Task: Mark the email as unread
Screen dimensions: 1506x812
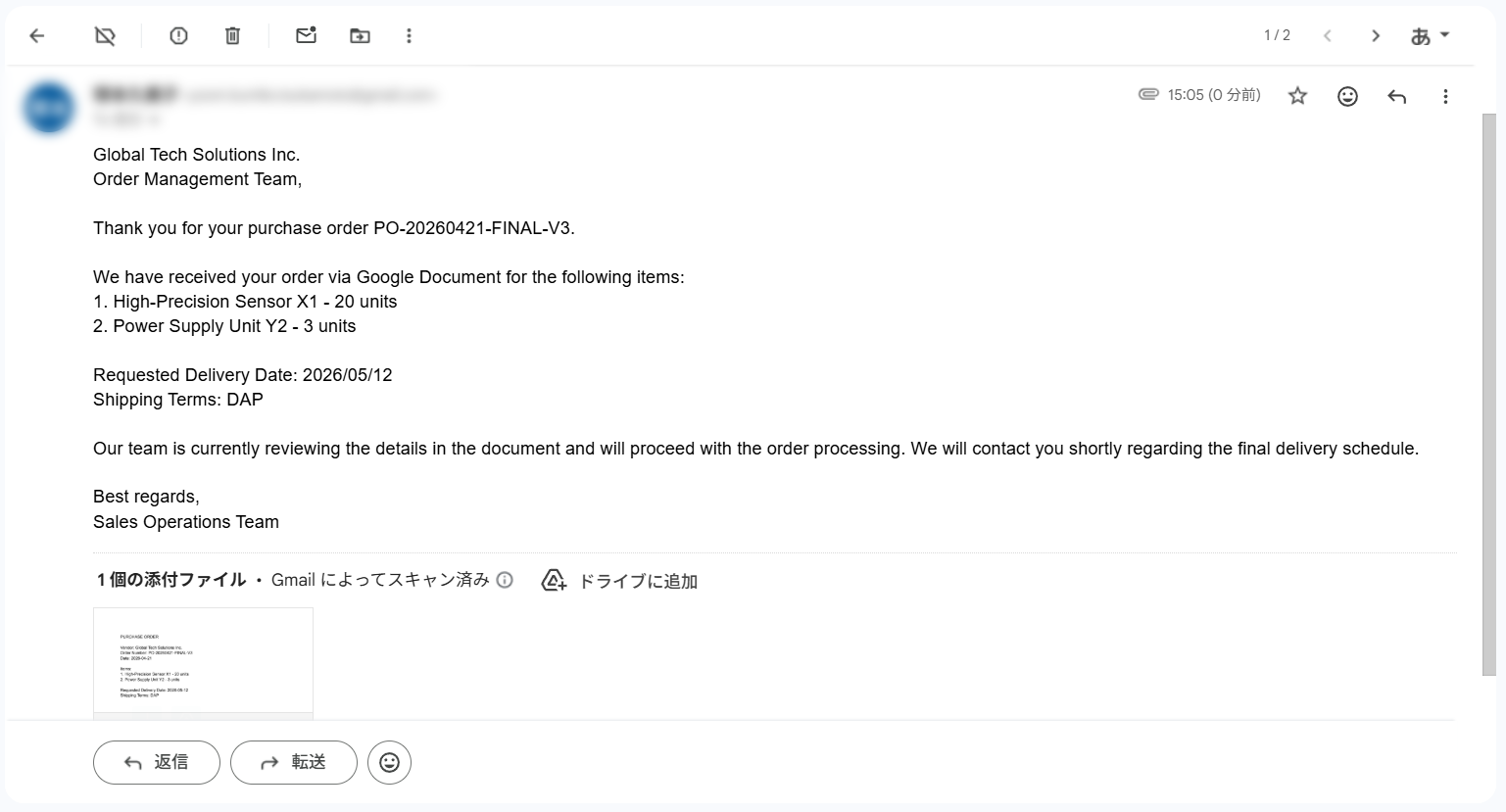Action: point(306,35)
